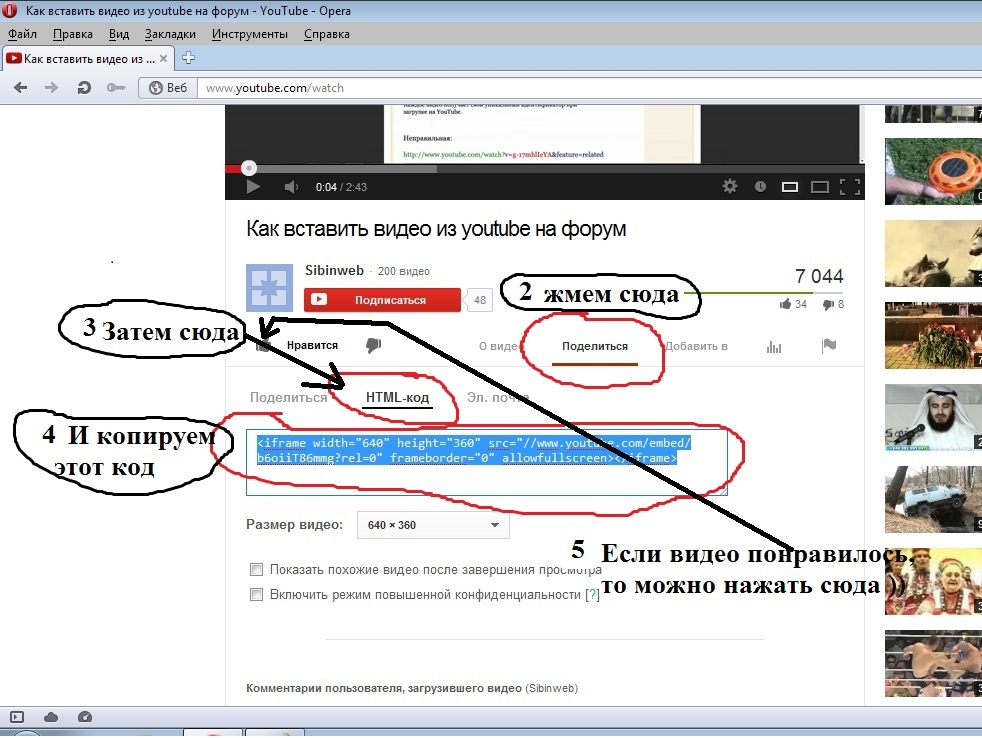
Task: Open the Файл menu
Action: click(x=22, y=34)
